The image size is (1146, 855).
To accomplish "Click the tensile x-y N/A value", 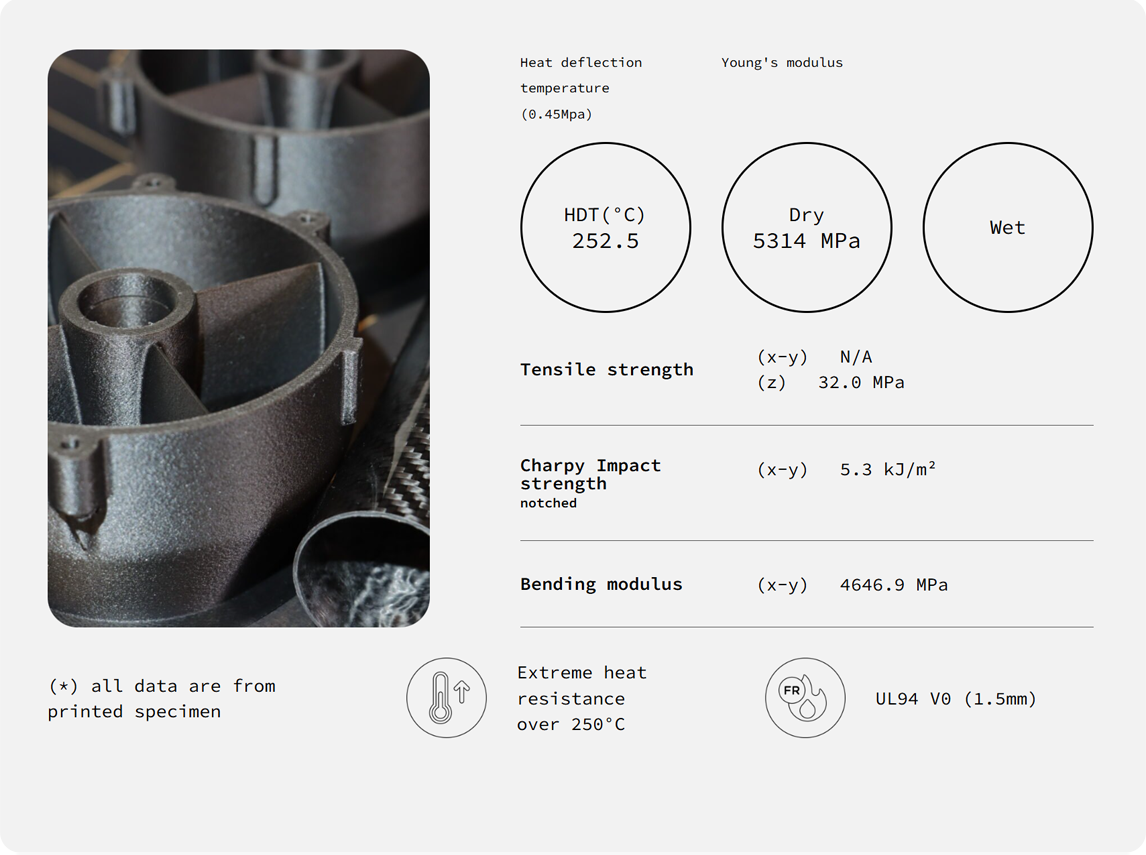I will 855,357.
